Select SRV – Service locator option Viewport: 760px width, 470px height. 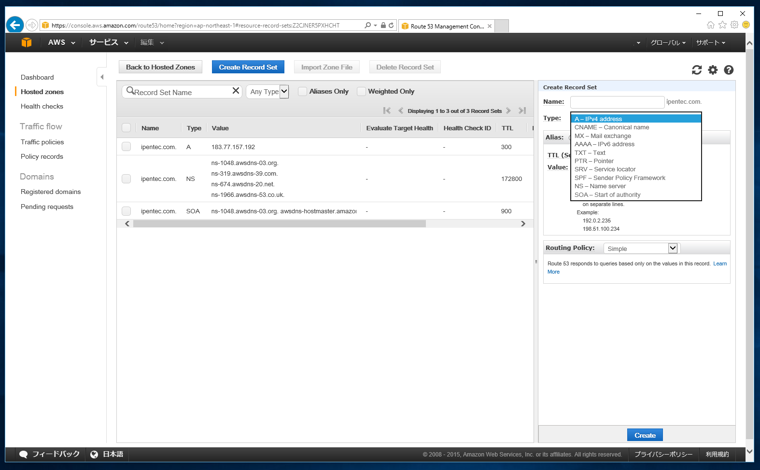pyautogui.click(x=636, y=169)
